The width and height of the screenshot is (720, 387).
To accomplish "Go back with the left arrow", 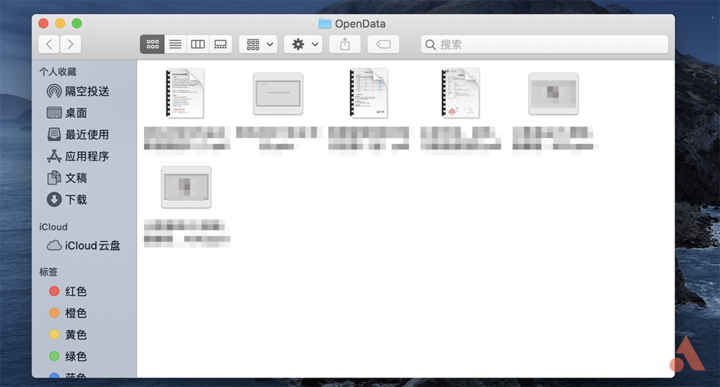I will (x=49, y=45).
